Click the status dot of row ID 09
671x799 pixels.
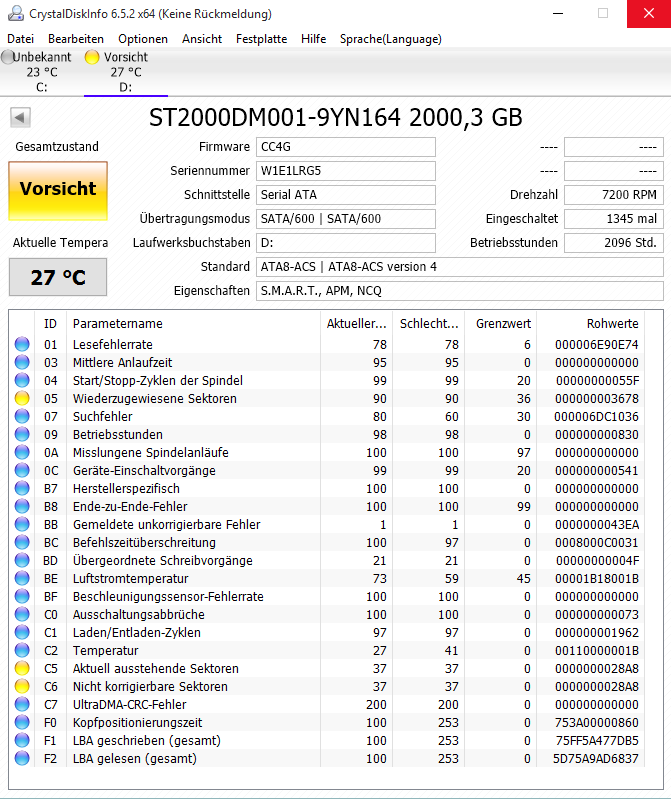22,434
